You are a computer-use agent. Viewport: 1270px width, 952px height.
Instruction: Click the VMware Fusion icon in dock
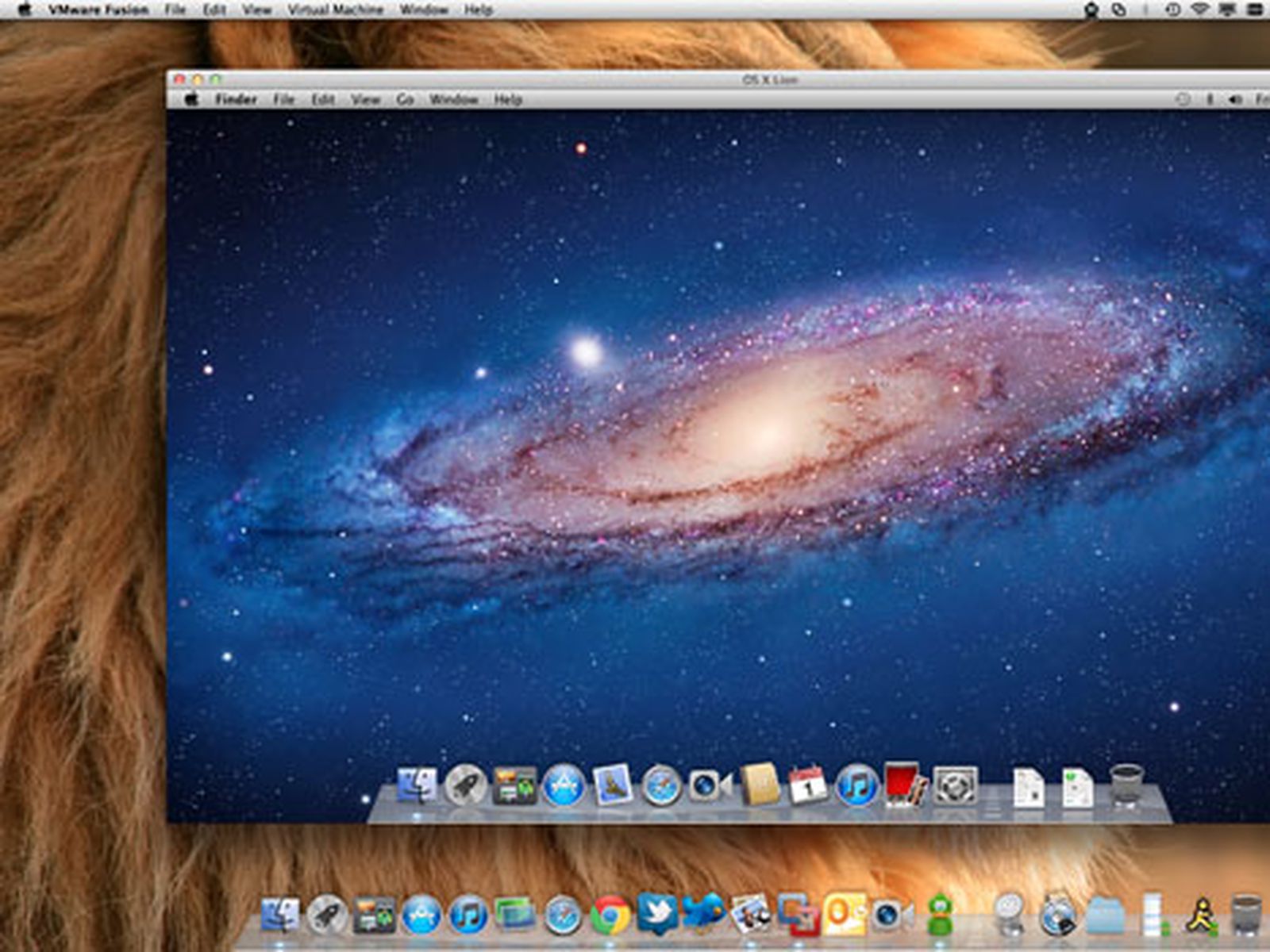pos(795,916)
